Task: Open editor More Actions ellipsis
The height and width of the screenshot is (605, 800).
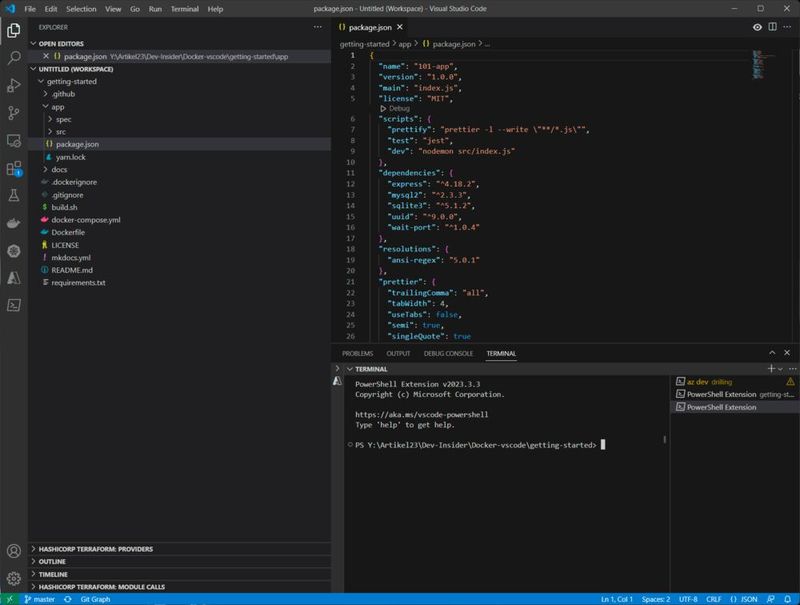Action: pos(787,27)
